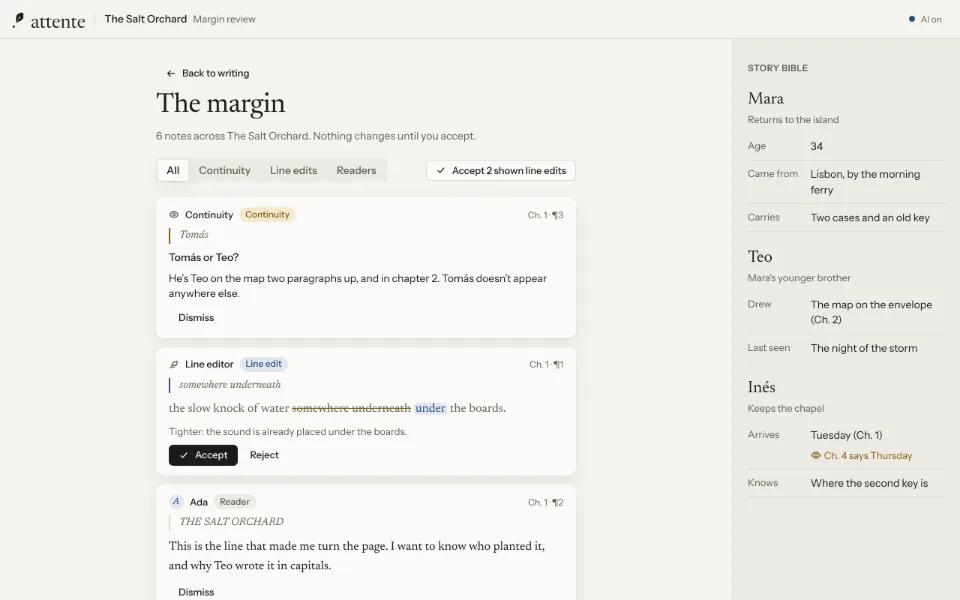Click The Salt Orchard title in header

coord(146,19)
